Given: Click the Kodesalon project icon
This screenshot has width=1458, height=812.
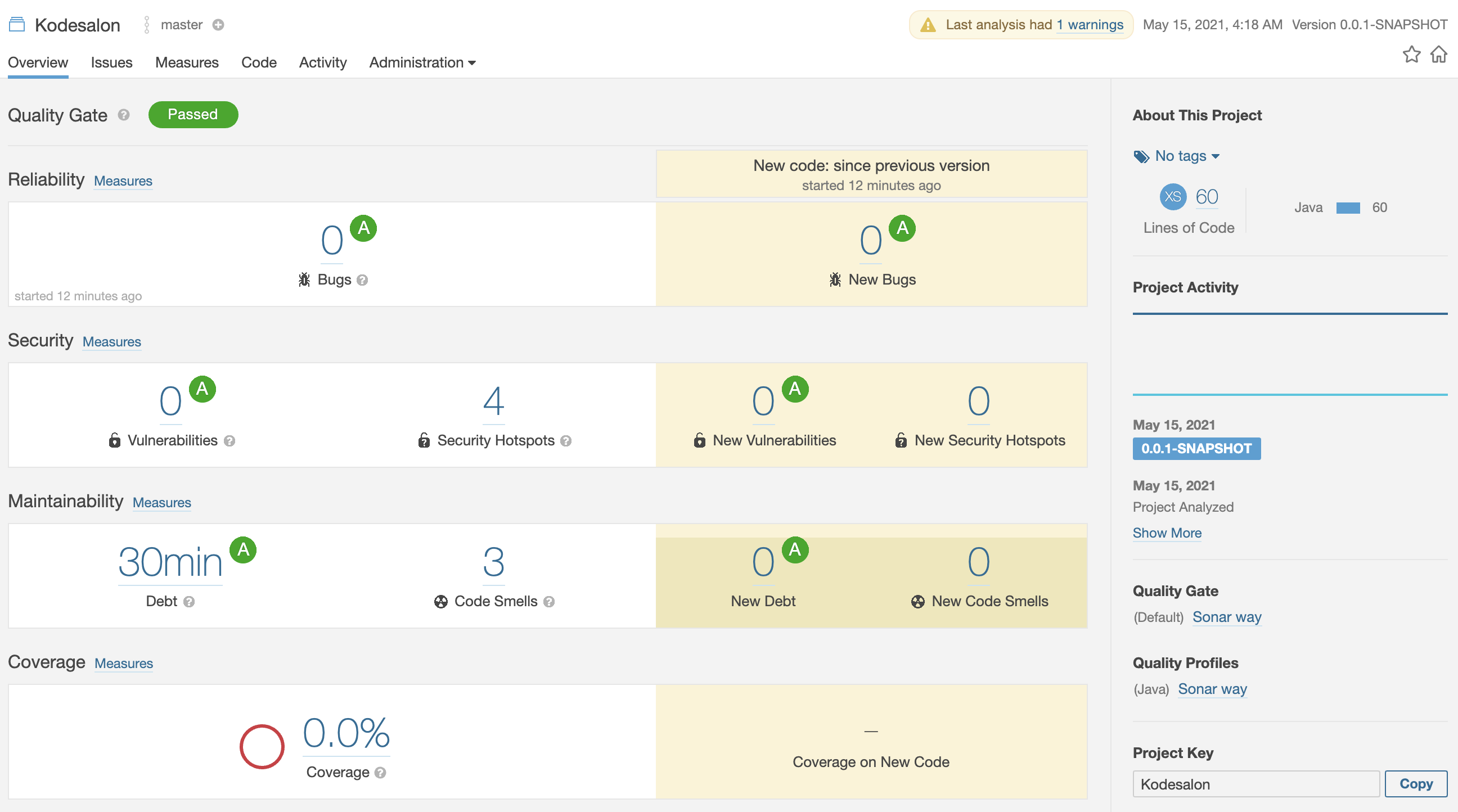Looking at the screenshot, I should click(x=16, y=24).
